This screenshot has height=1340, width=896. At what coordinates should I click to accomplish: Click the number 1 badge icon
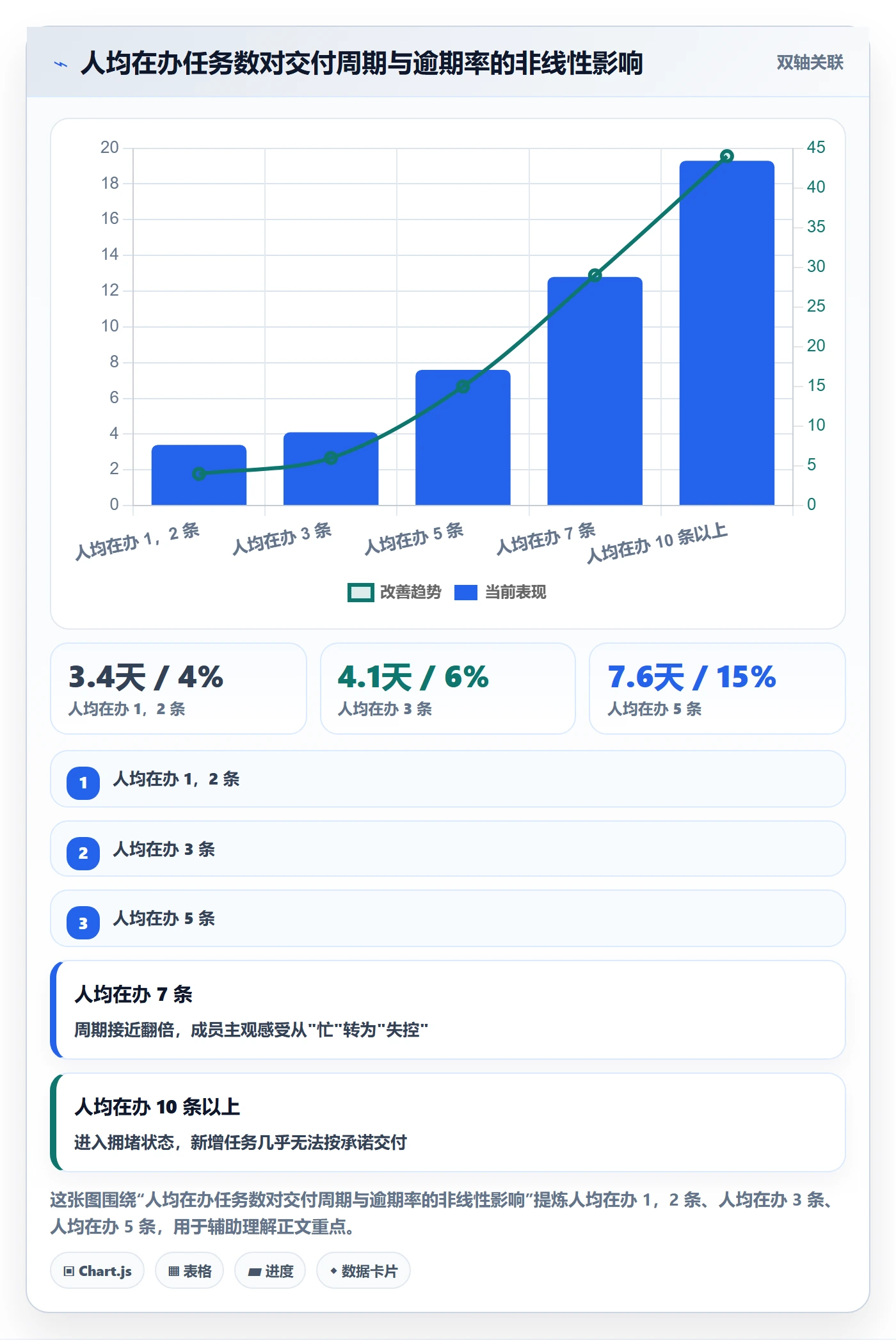tap(83, 783)
